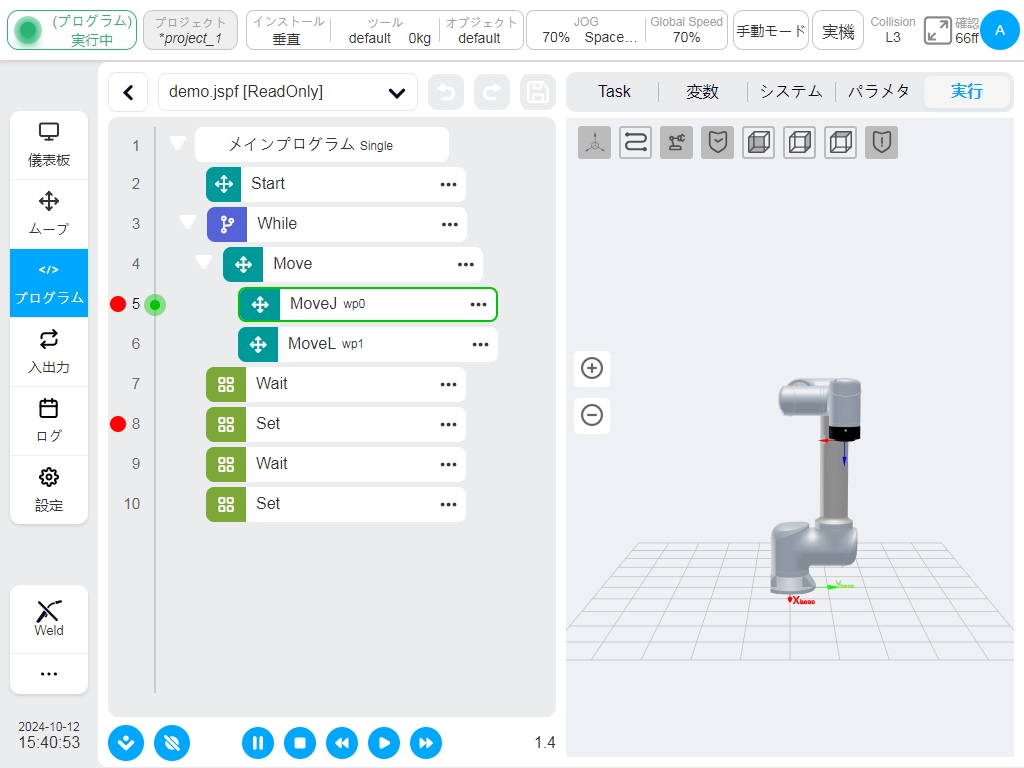The image size is (1024, 768).
Task: Click the 手動モード mode button
Action: [771, 30]
